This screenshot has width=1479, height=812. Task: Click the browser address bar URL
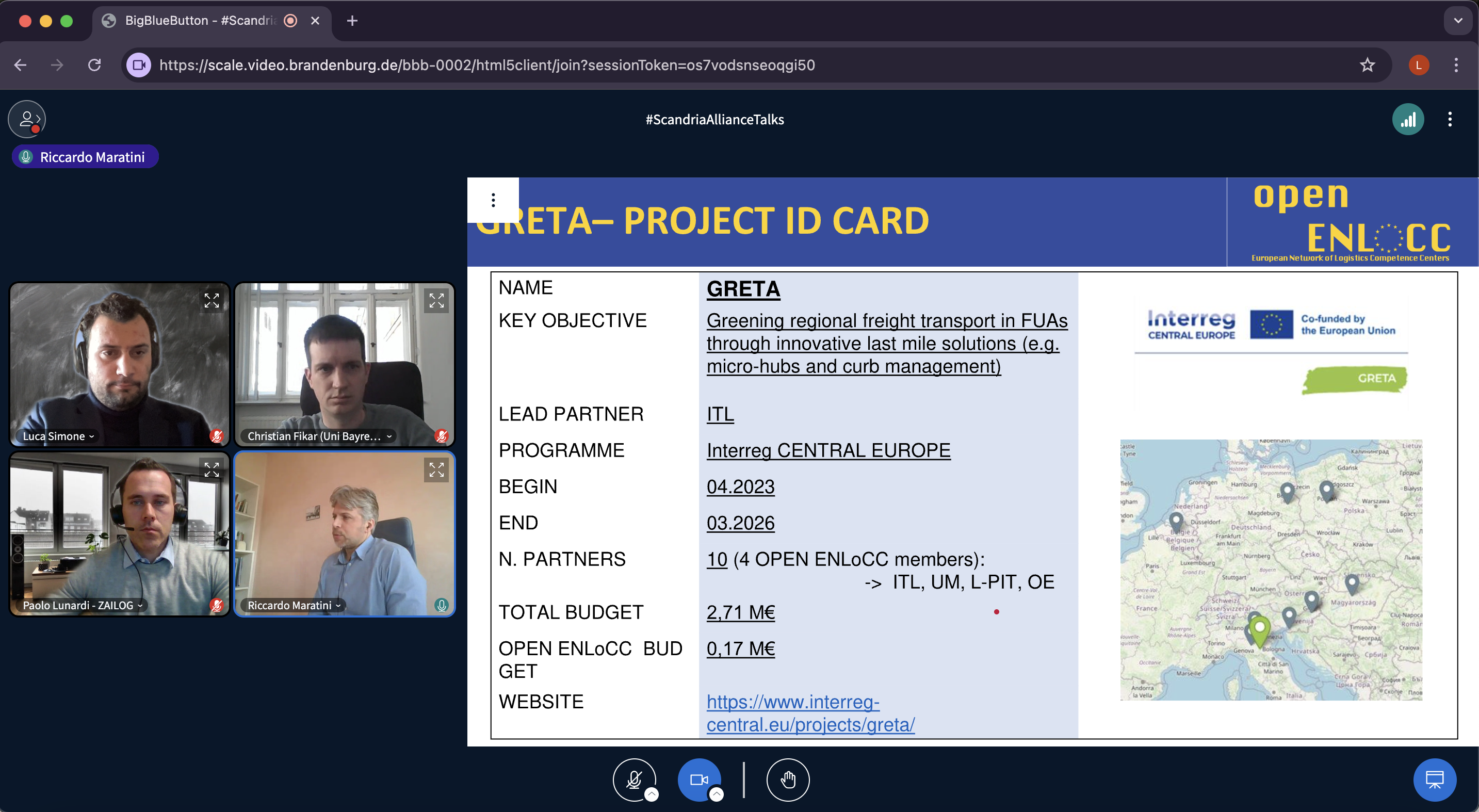(x=487, y=65)
